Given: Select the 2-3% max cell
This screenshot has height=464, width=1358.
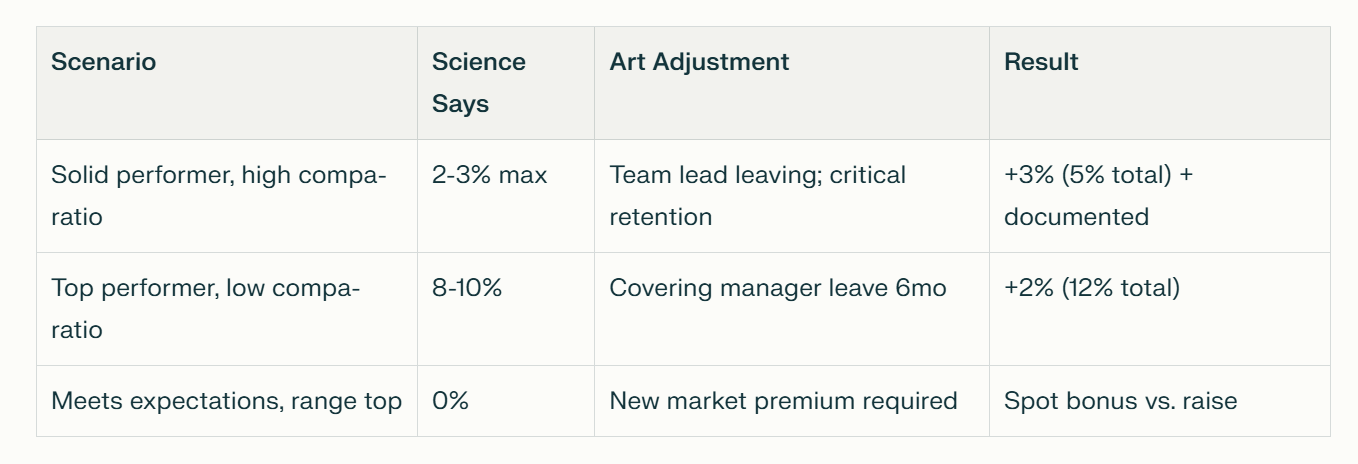Looking at the screenshot, I should click(506, 196).
